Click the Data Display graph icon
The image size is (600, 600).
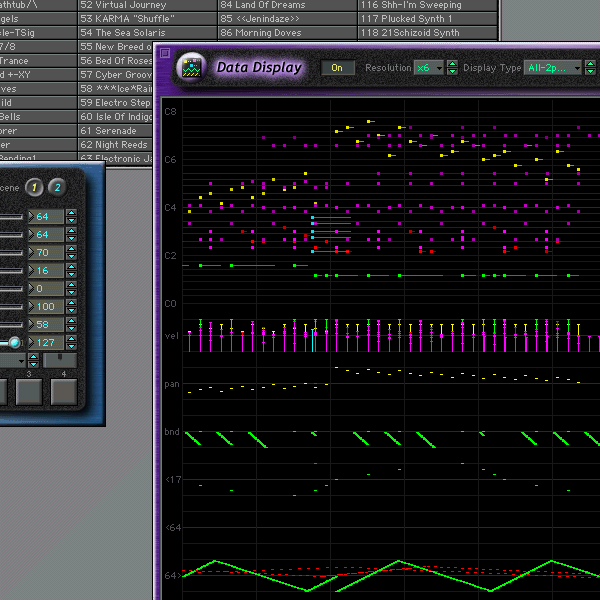(x=191, y=67)
